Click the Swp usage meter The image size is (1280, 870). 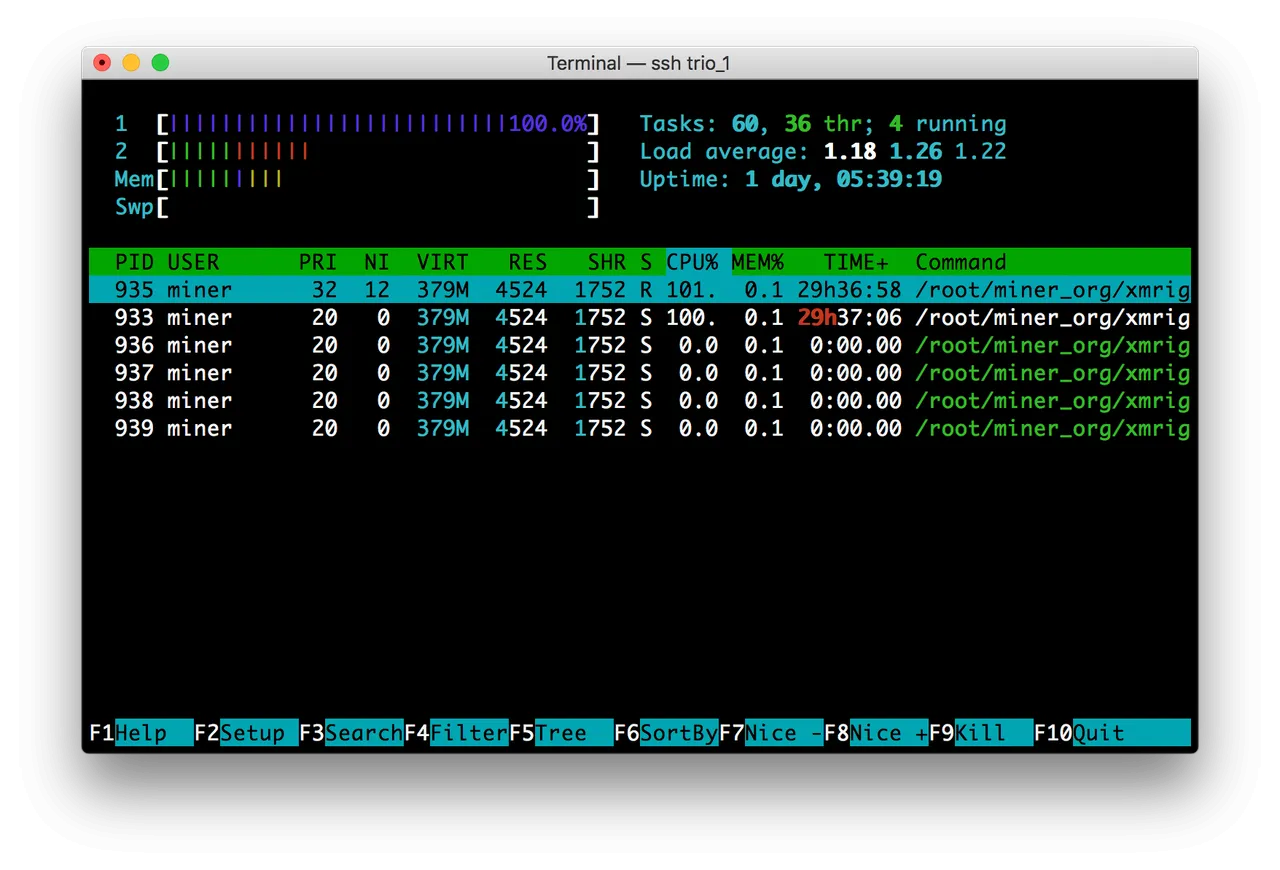pos(378,207)
